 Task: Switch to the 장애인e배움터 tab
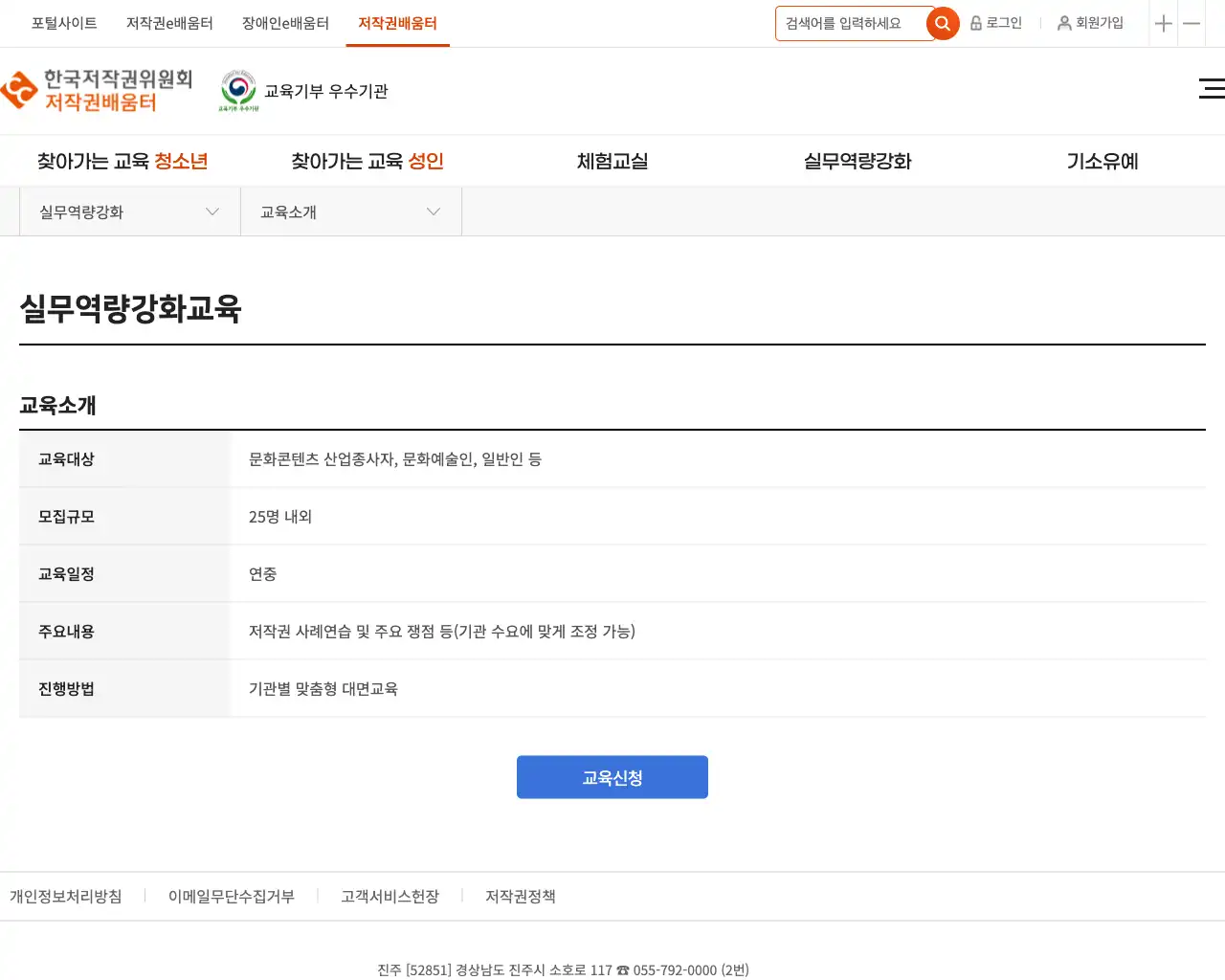click(x=285, y=23)
